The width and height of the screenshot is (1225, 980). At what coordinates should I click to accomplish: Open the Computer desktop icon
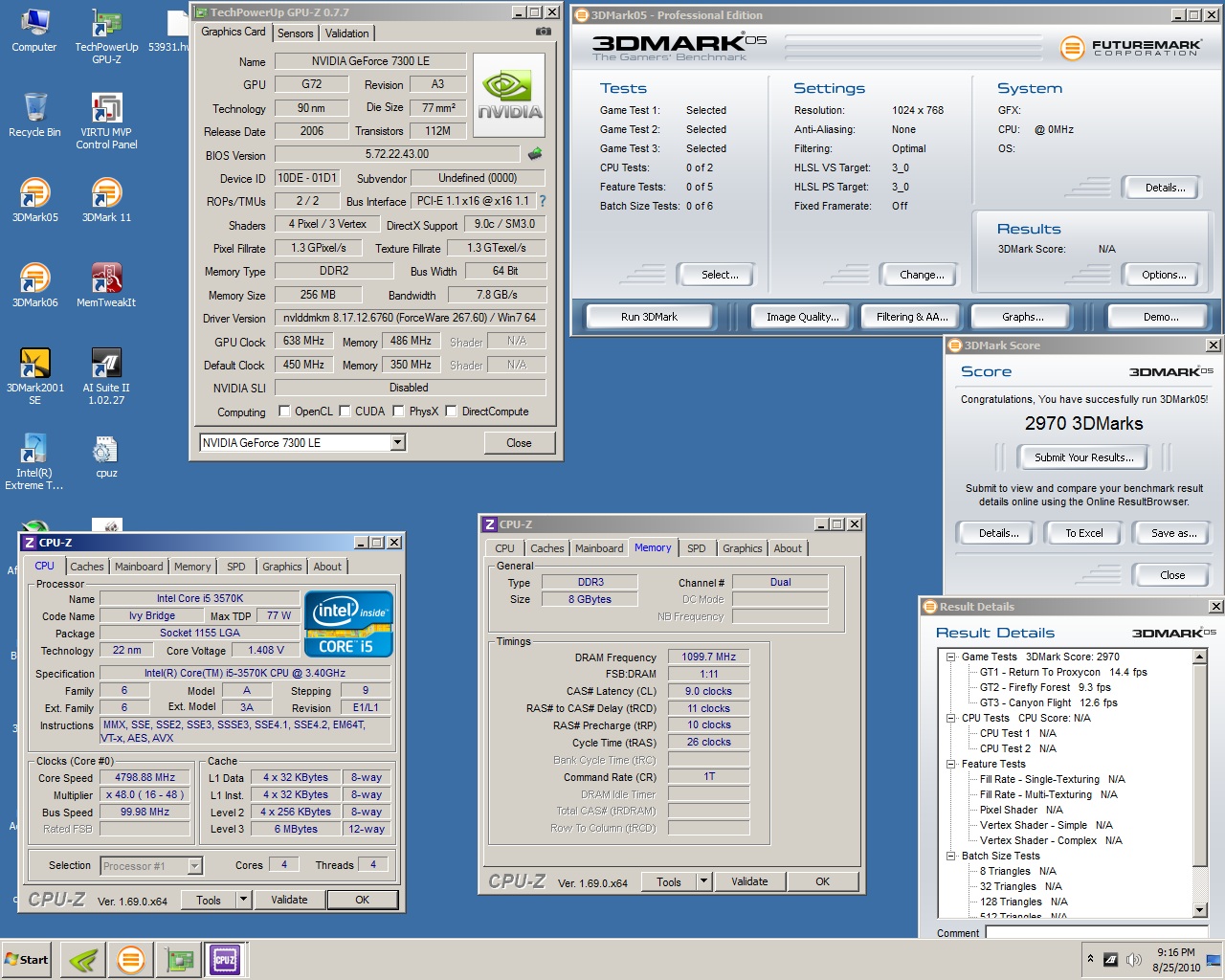(33, 31)
